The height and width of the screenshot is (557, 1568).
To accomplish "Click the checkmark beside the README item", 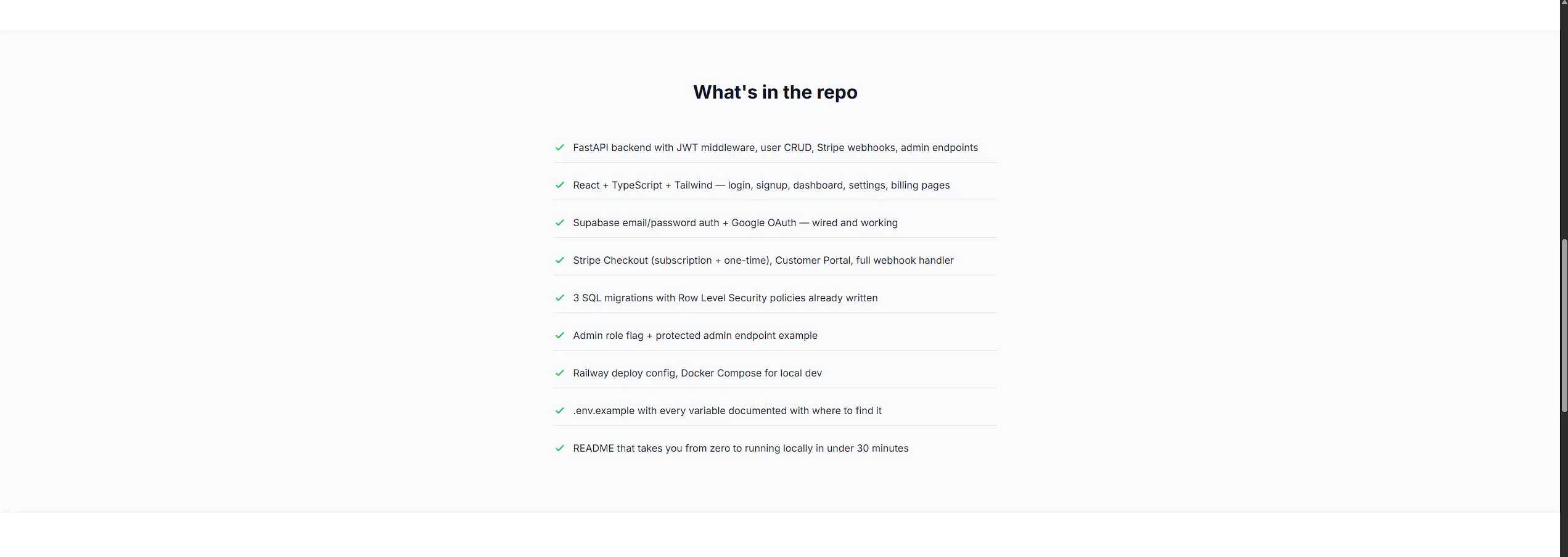I will pyautogui.click(x=559, y=448).
